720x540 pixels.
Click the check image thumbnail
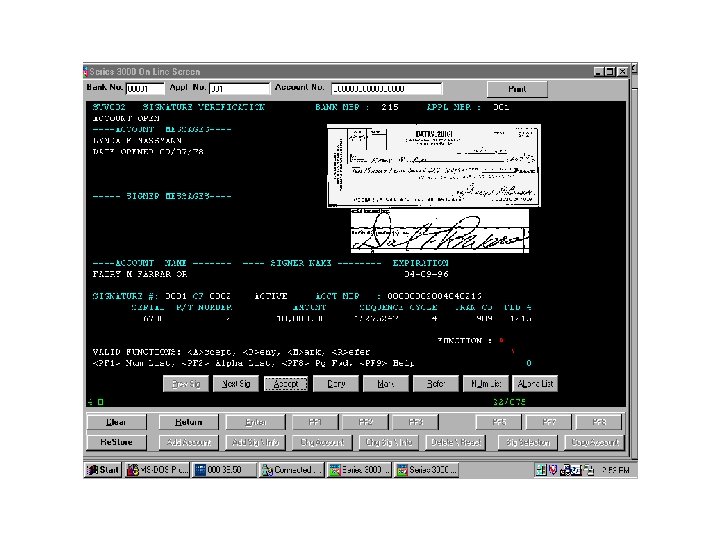433,166
